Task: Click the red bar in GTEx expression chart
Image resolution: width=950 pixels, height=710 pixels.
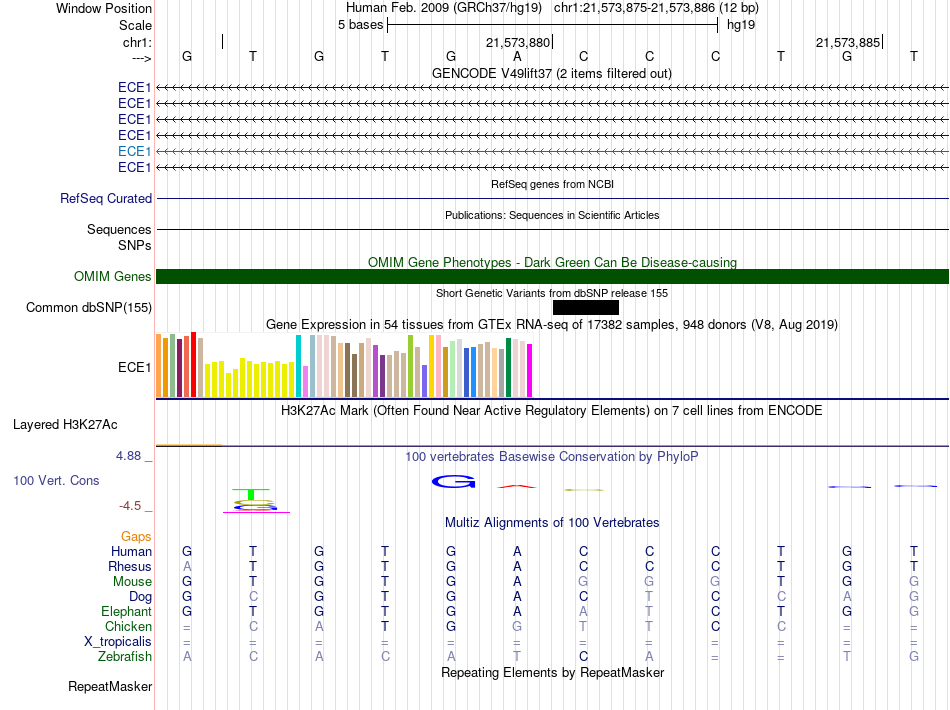Action: pos(193,364)
